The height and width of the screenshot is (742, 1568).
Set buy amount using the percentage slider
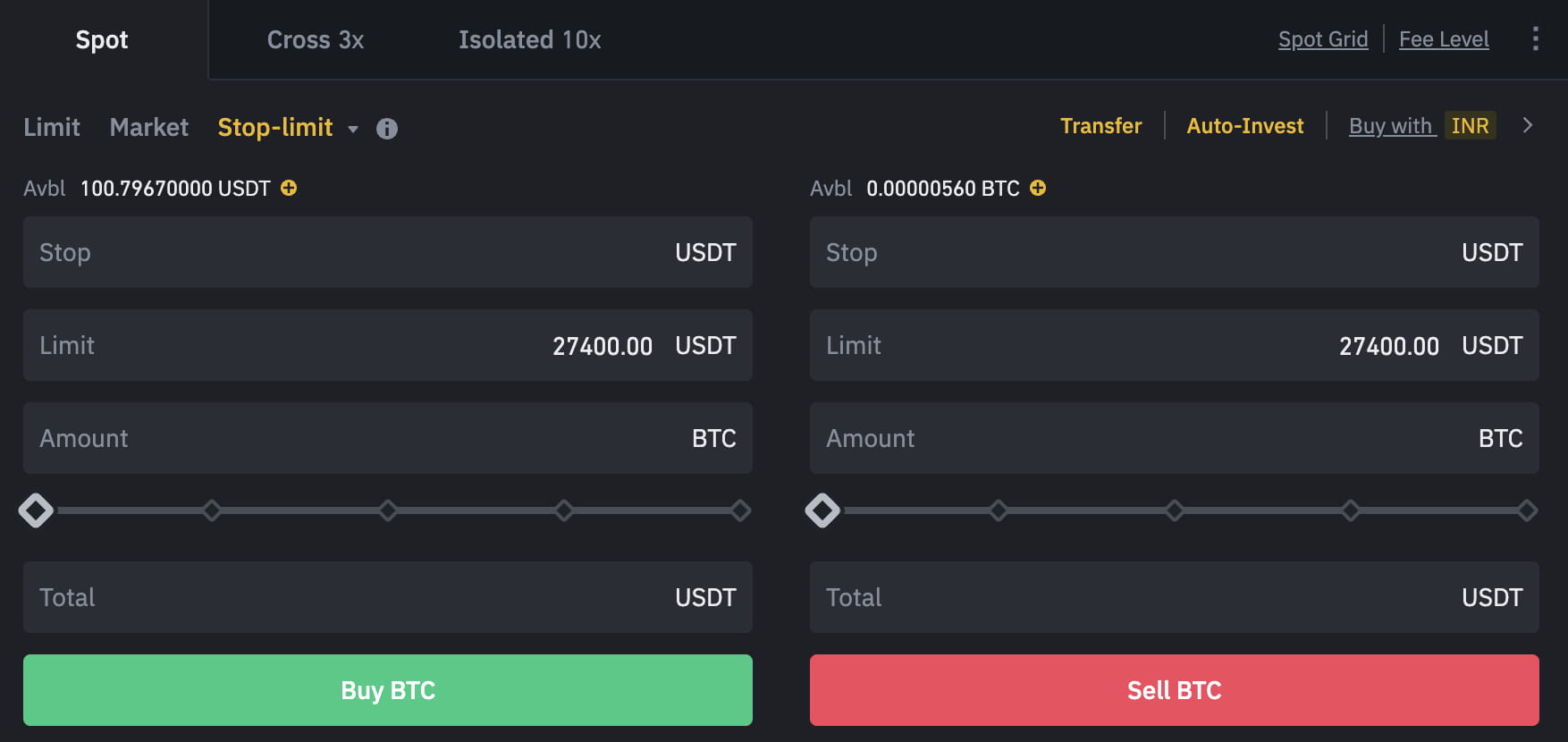(x=388, y=510)
